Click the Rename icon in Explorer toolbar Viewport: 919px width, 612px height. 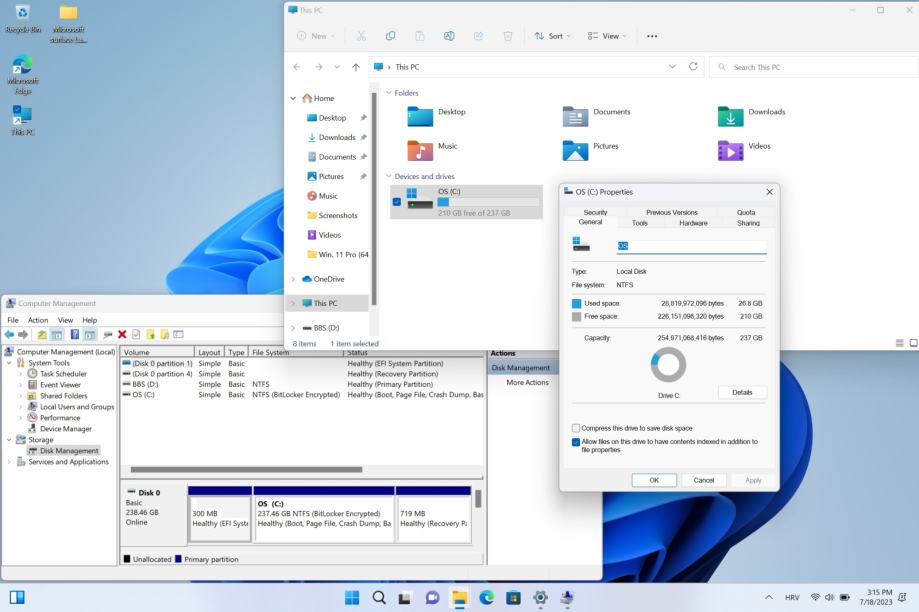click(449, 36)
